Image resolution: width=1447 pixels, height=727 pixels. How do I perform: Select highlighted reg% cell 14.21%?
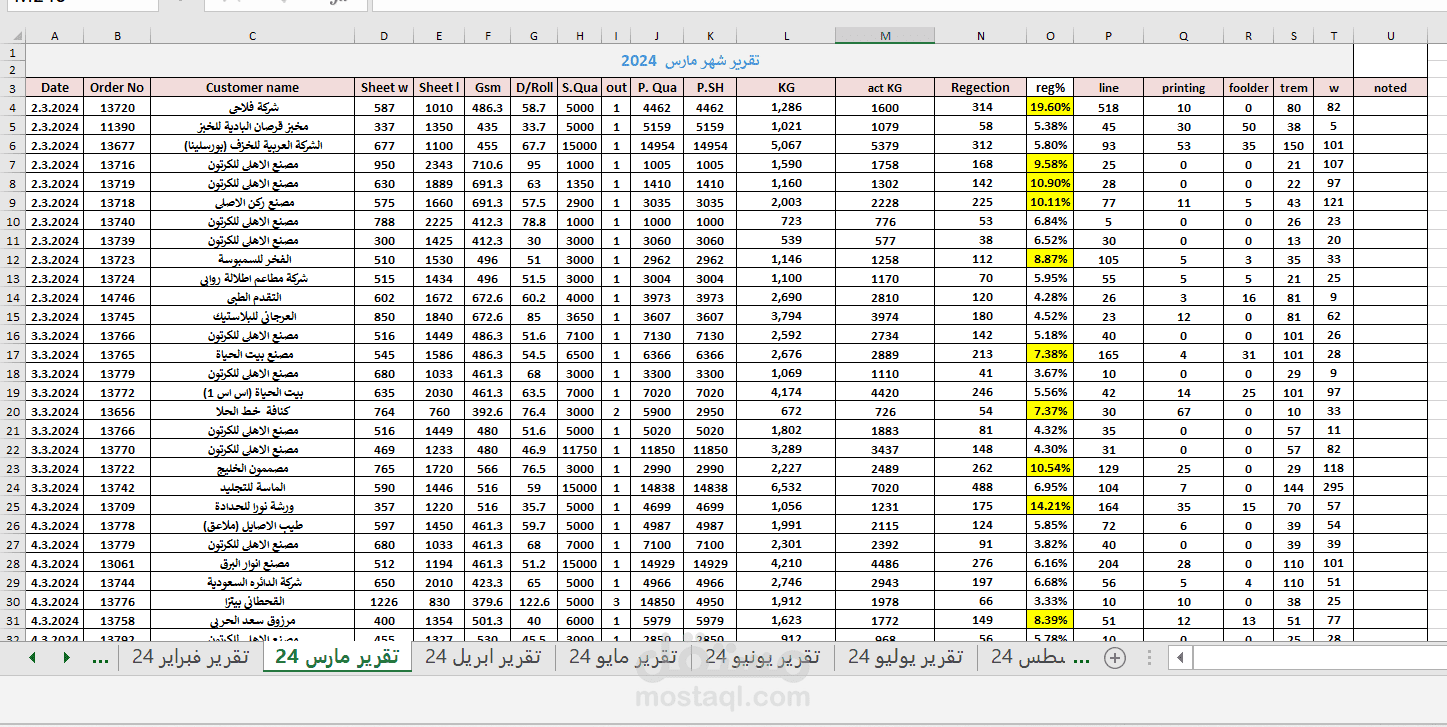[x=1050, y=506]
